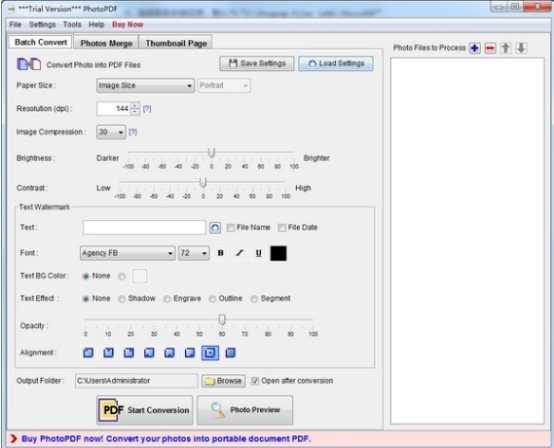Open the Paper Size dropdown
This screenshot has width=554, height=448.
[x=145, y=86]
